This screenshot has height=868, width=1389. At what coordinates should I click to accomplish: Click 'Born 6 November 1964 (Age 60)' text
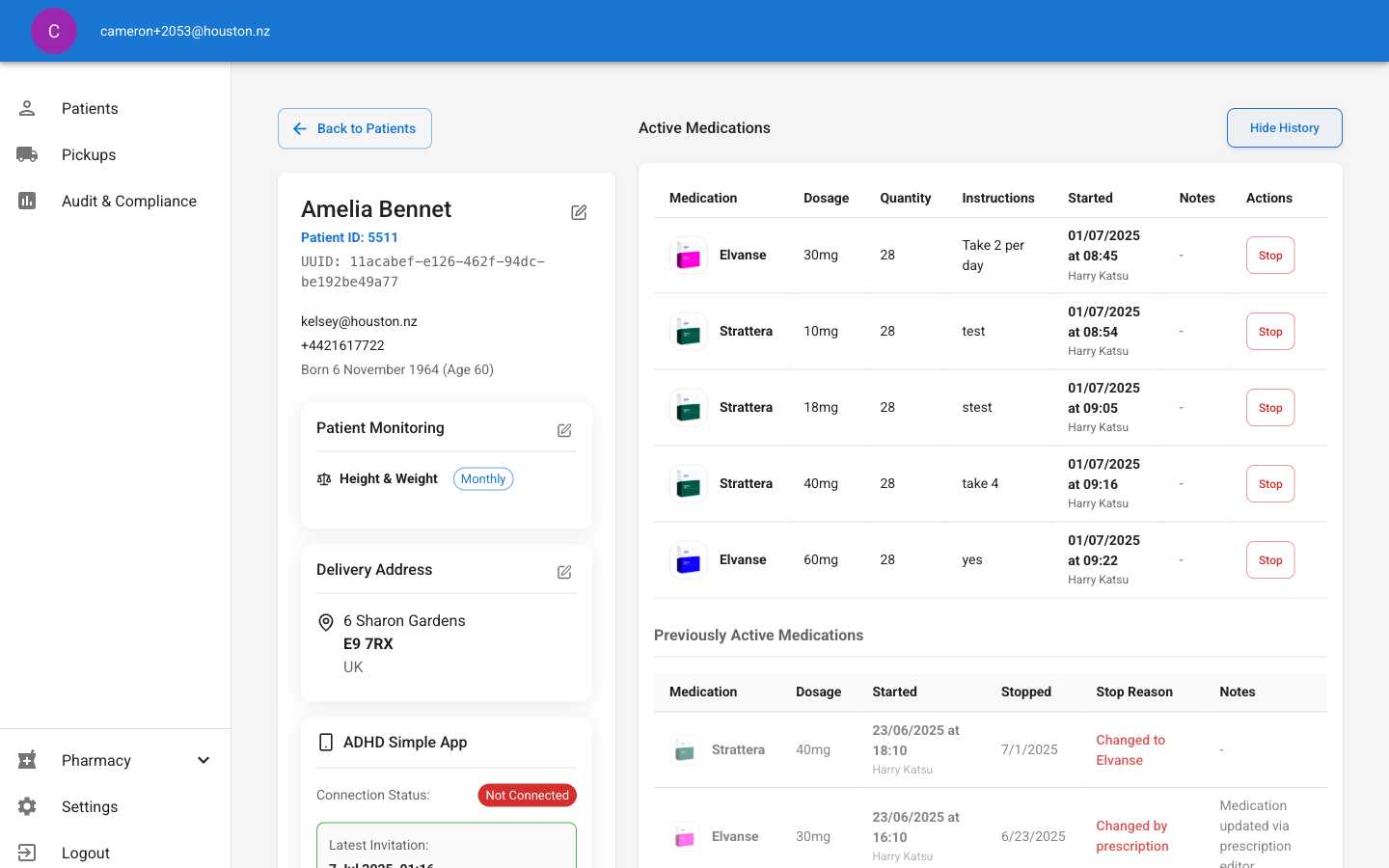[397, 369]
